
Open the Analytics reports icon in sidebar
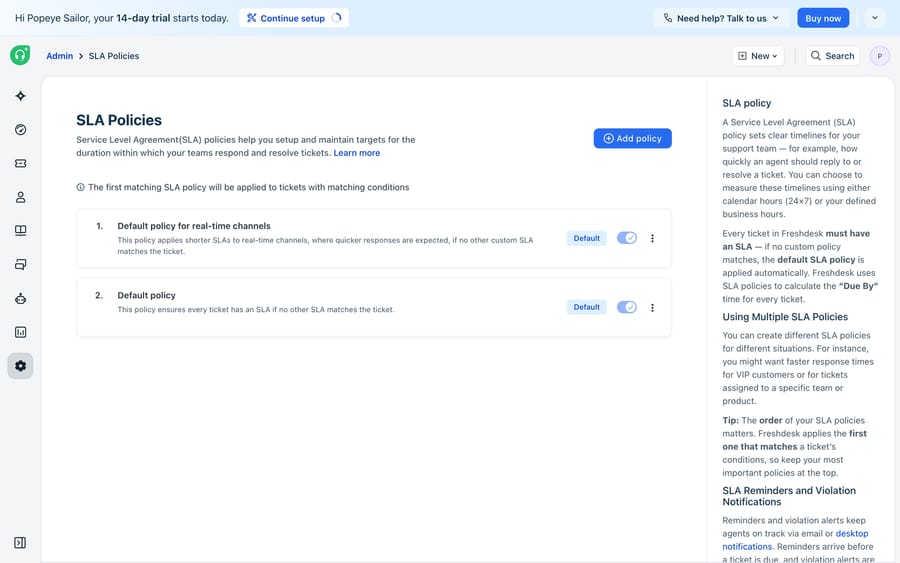pyautogui.click(x=21, y=332)
